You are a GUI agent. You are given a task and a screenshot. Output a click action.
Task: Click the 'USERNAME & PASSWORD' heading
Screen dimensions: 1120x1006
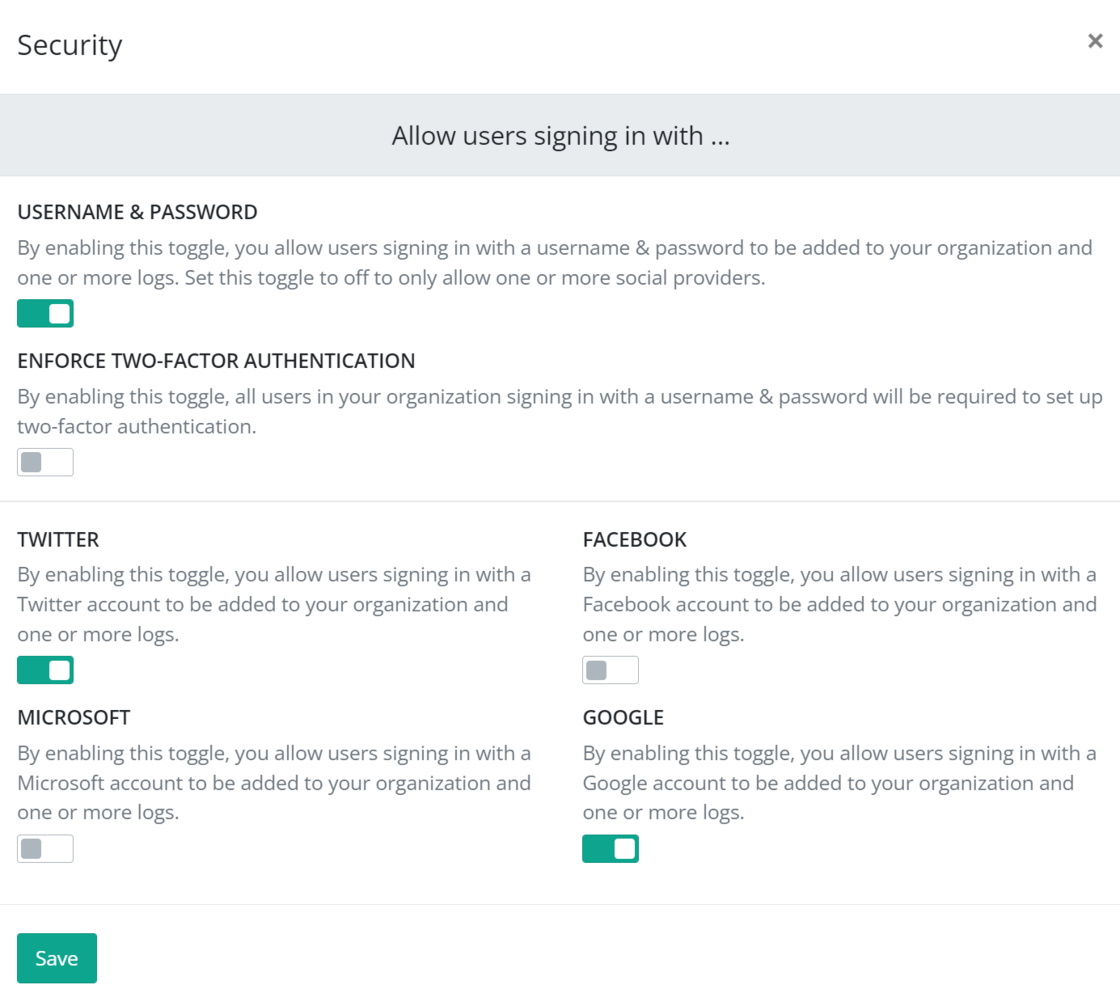137,212
